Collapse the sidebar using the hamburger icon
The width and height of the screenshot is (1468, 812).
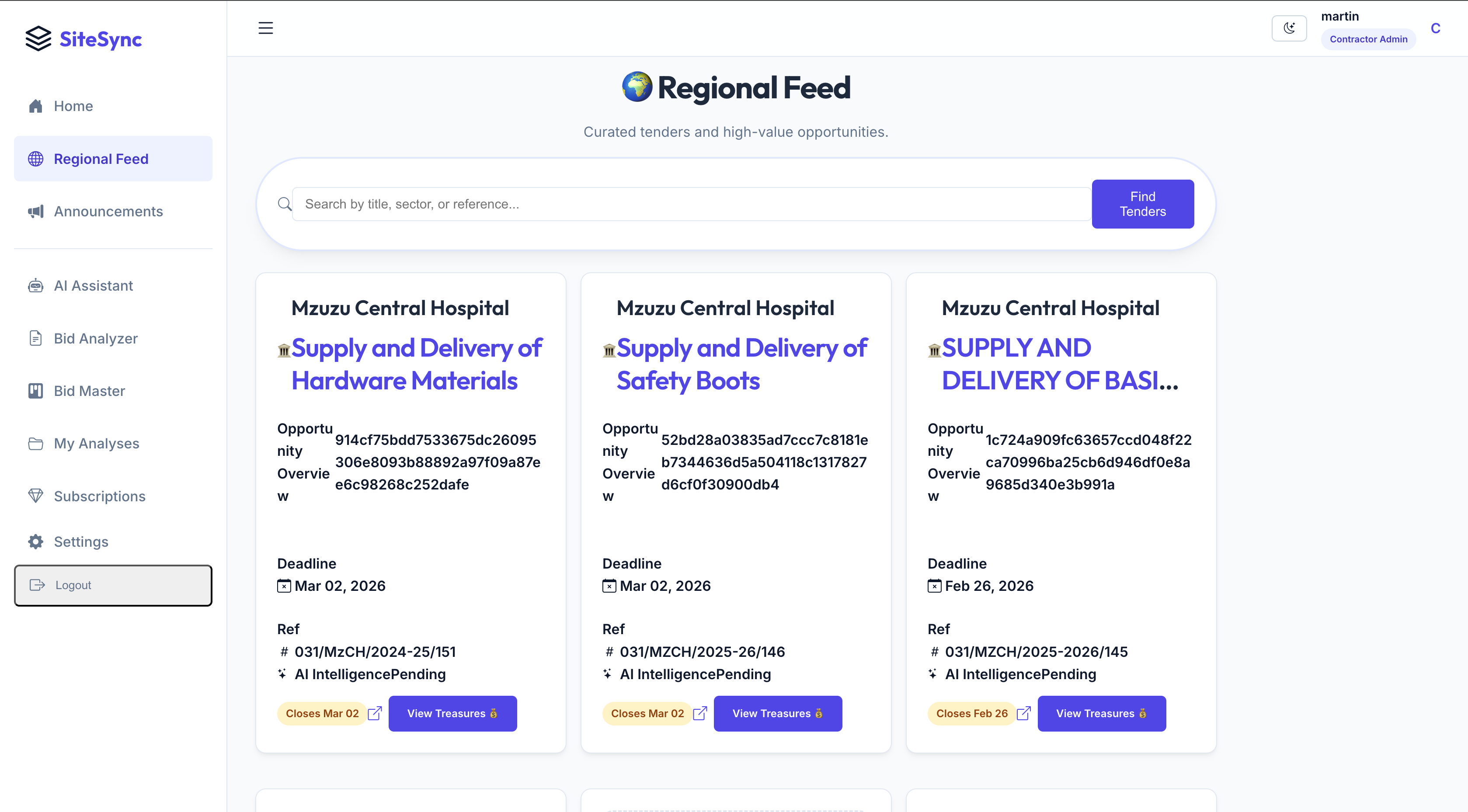[x=265, y=28]
